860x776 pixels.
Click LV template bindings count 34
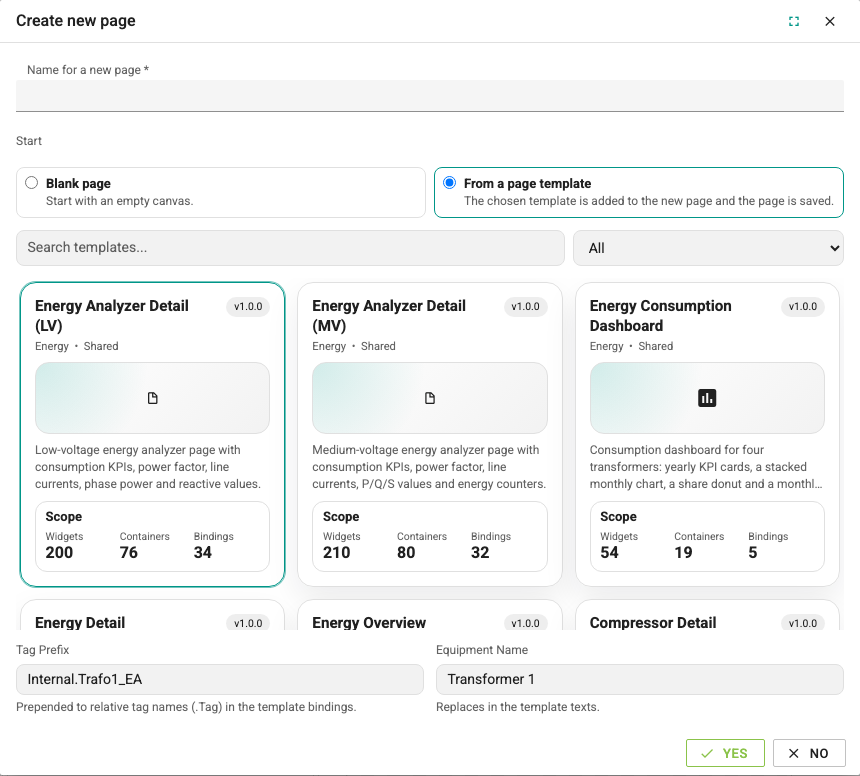point(203,552)
